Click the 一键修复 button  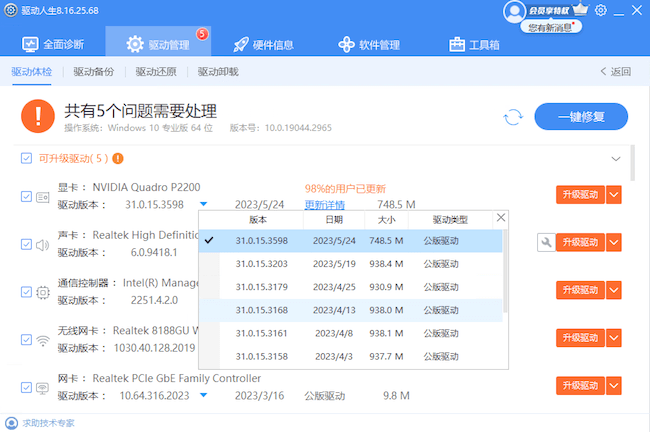[581, 116]
